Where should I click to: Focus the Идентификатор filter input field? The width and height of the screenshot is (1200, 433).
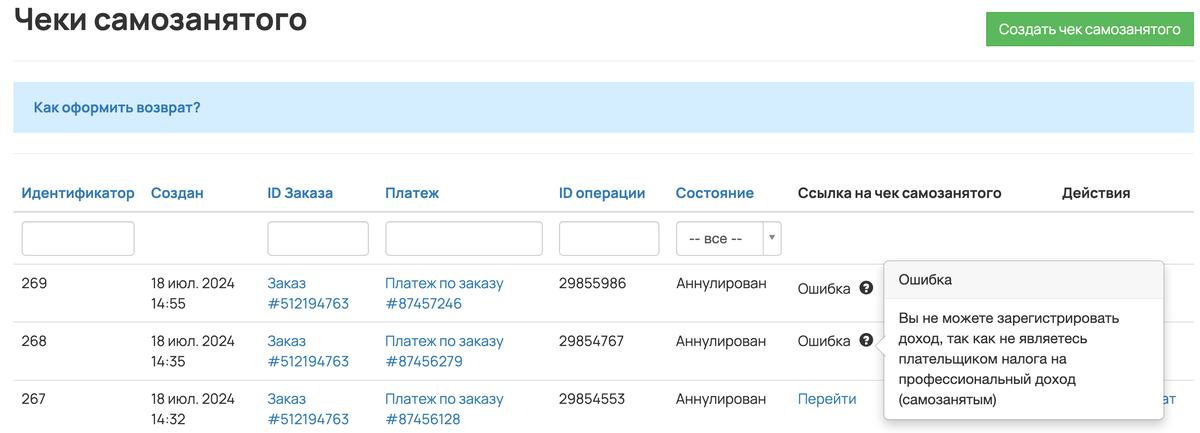pos(78,239)
